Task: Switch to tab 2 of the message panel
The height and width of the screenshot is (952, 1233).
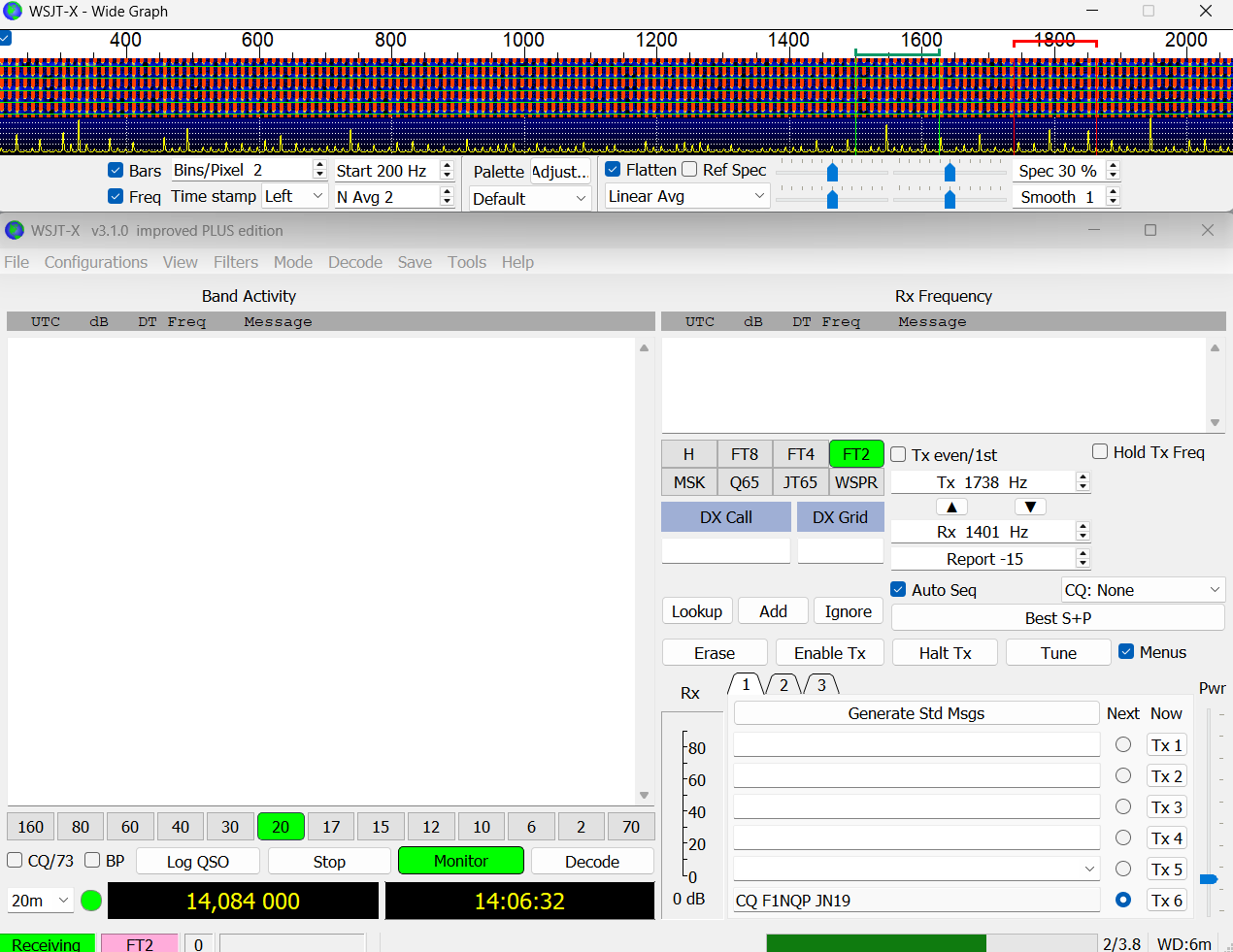Action: (783, 685)
